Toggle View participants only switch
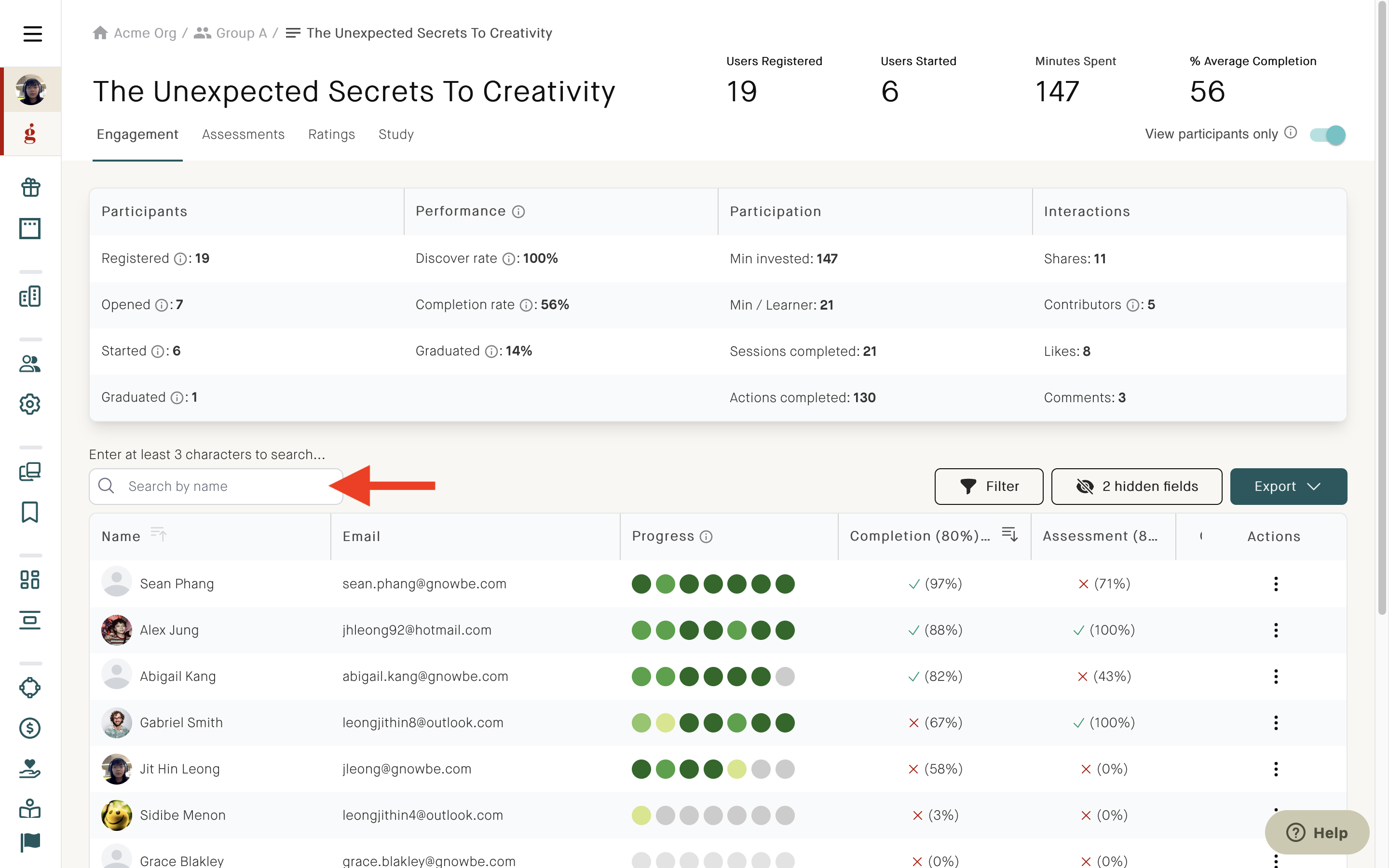The image size is (1389, 868). point(1328,135)
